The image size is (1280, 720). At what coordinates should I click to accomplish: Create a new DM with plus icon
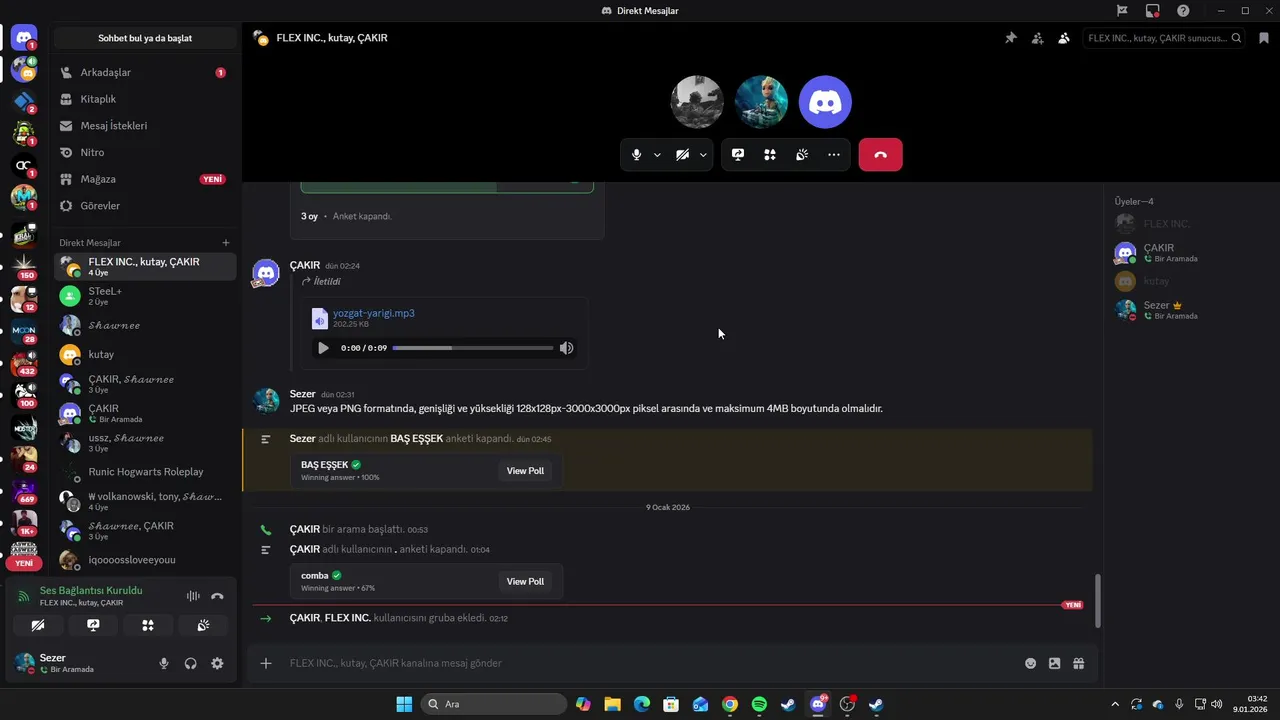(226, 243)
